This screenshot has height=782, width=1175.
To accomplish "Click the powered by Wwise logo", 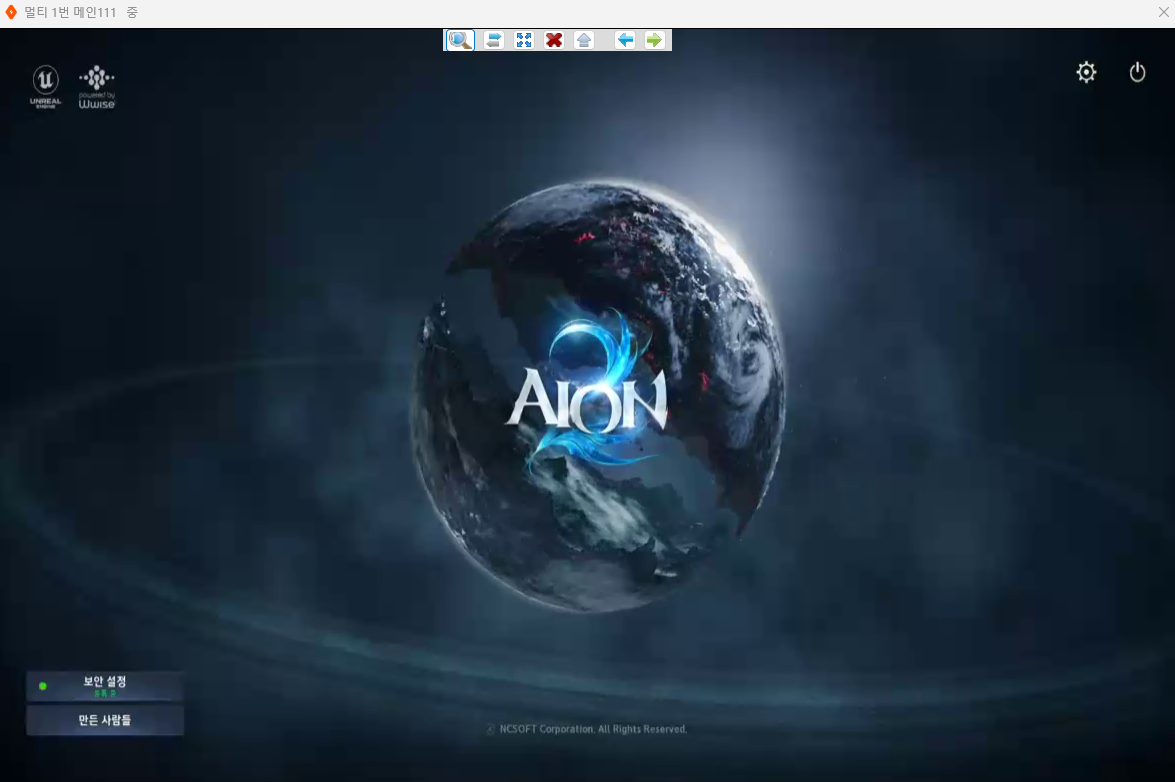I will point(97,86).
